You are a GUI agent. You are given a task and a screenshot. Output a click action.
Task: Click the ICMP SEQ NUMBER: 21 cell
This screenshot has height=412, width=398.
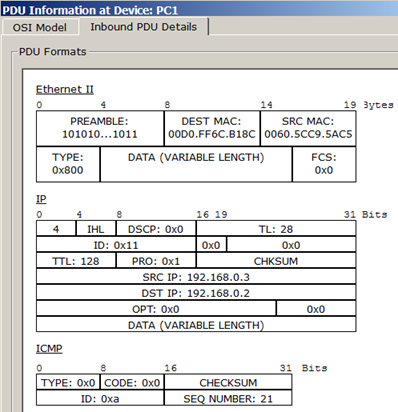click(228, 398)
